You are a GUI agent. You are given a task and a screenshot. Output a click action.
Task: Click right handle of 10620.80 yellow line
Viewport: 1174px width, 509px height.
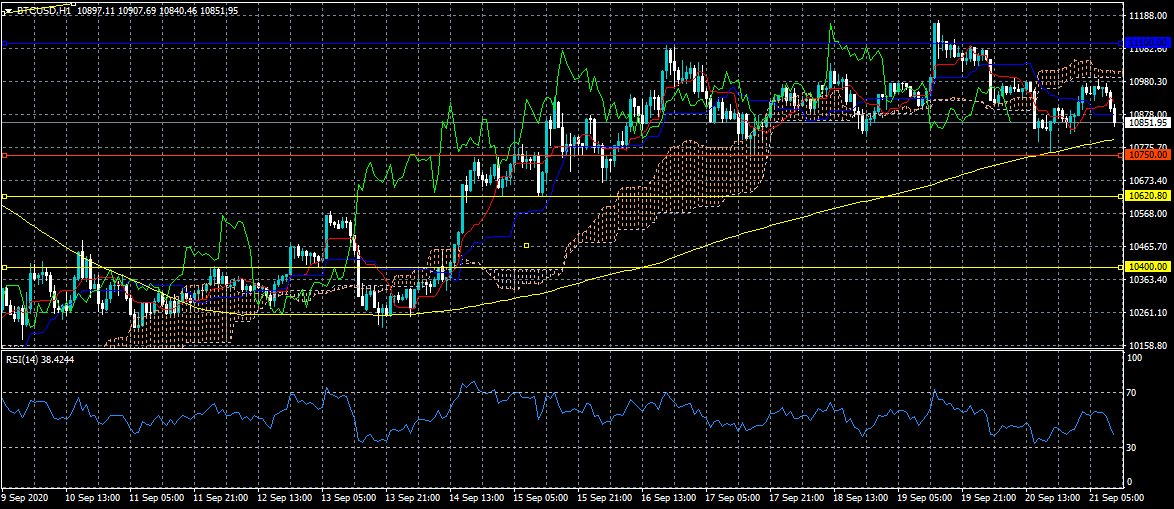click(1121, 196)
